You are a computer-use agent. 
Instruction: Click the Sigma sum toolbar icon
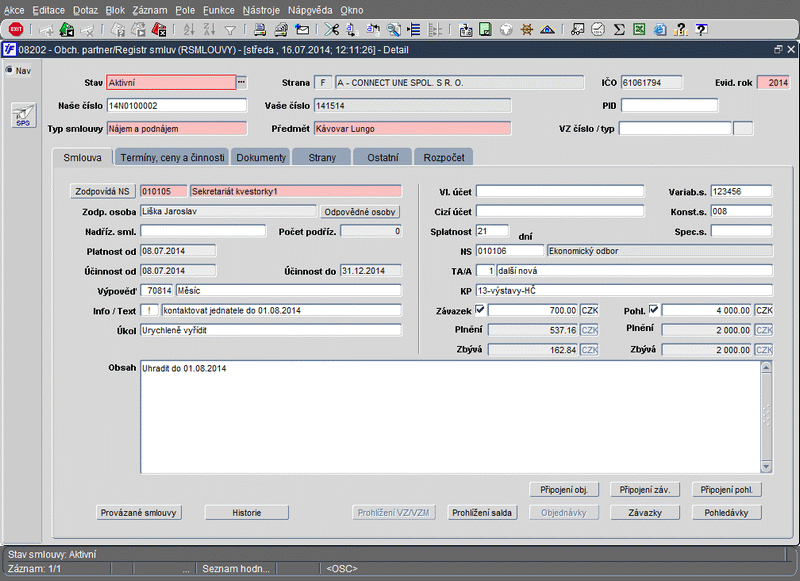620,29
